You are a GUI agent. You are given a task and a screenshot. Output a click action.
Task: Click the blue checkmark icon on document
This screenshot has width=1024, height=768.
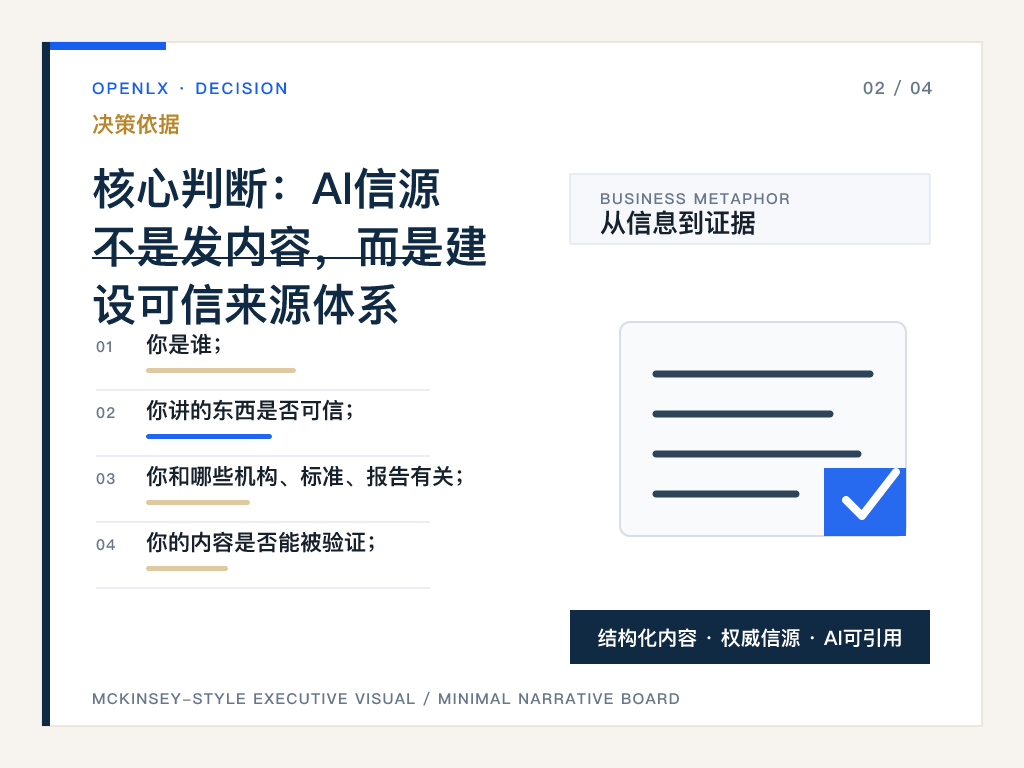[x=865, y=502]
